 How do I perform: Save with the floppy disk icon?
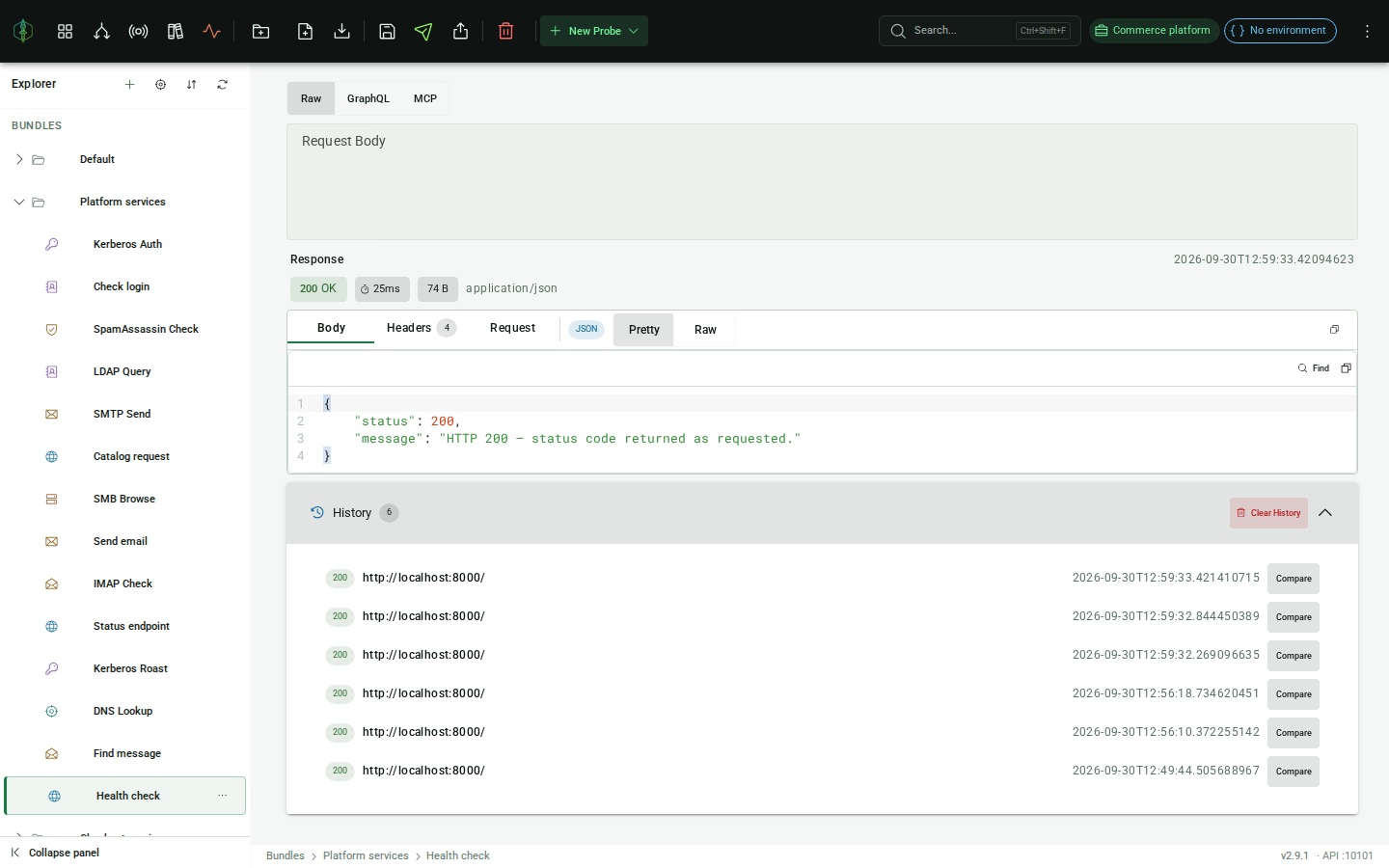[387, 31]
